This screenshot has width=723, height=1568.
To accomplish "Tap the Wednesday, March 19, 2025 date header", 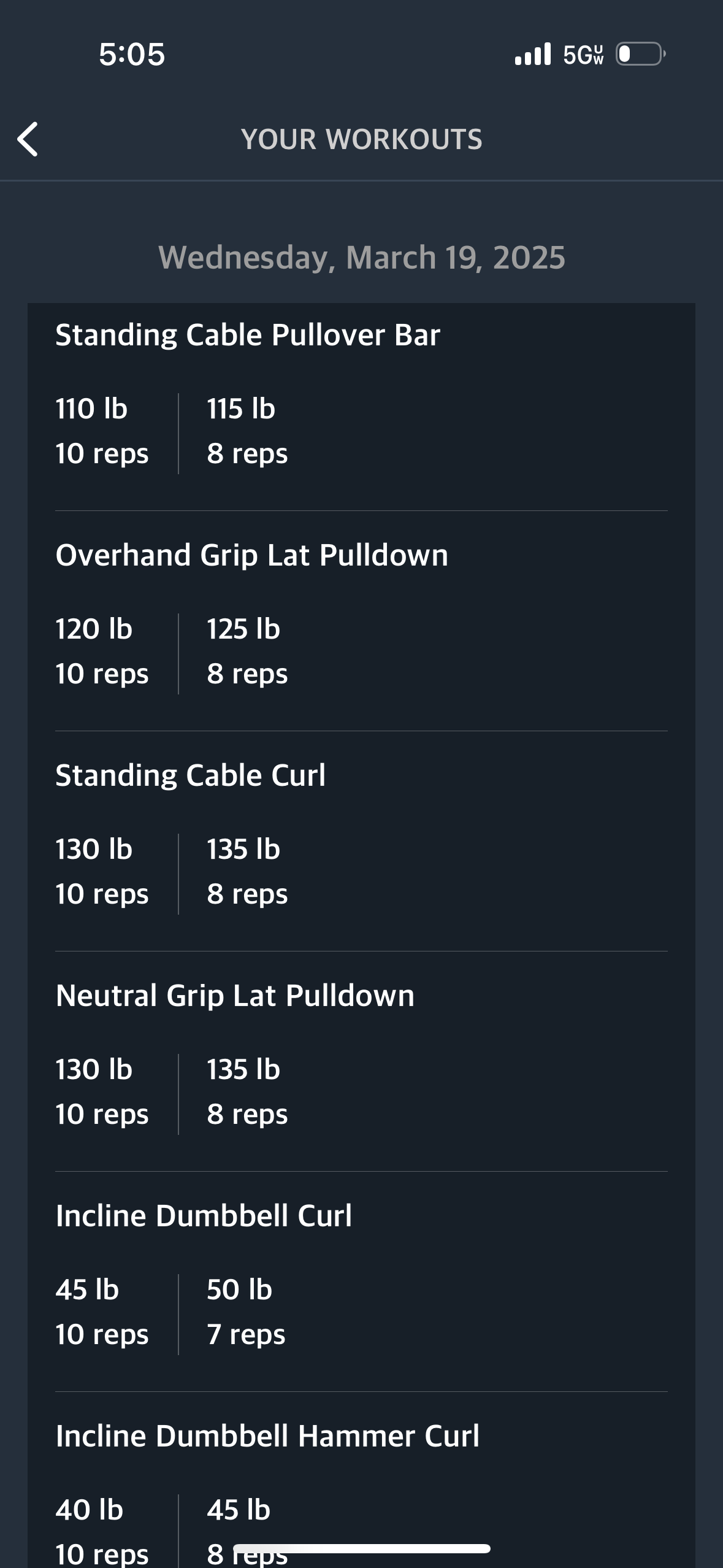I will point(362,257).
